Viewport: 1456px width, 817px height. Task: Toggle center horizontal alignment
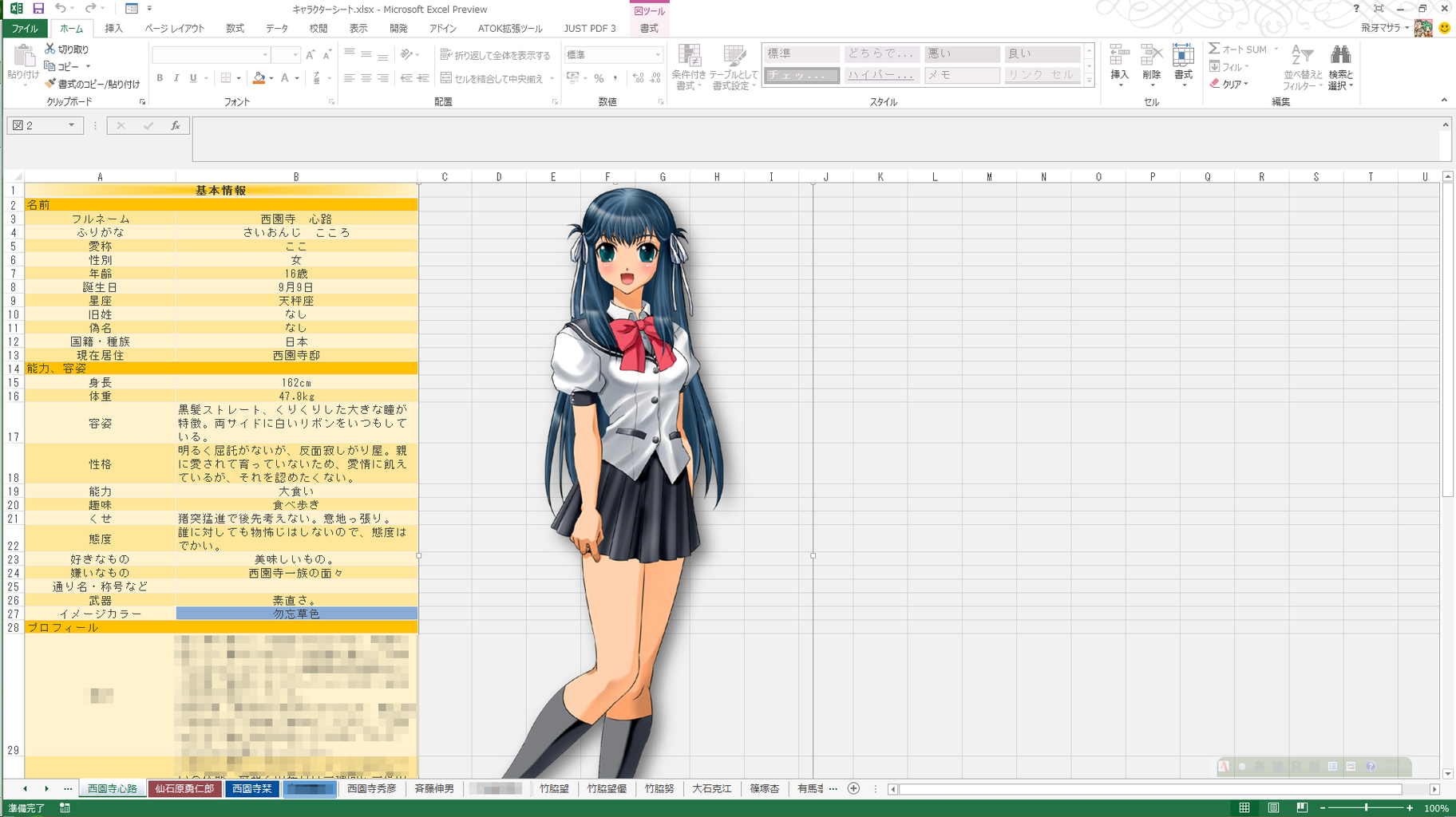pyautogui.click(x=366, y=78)
